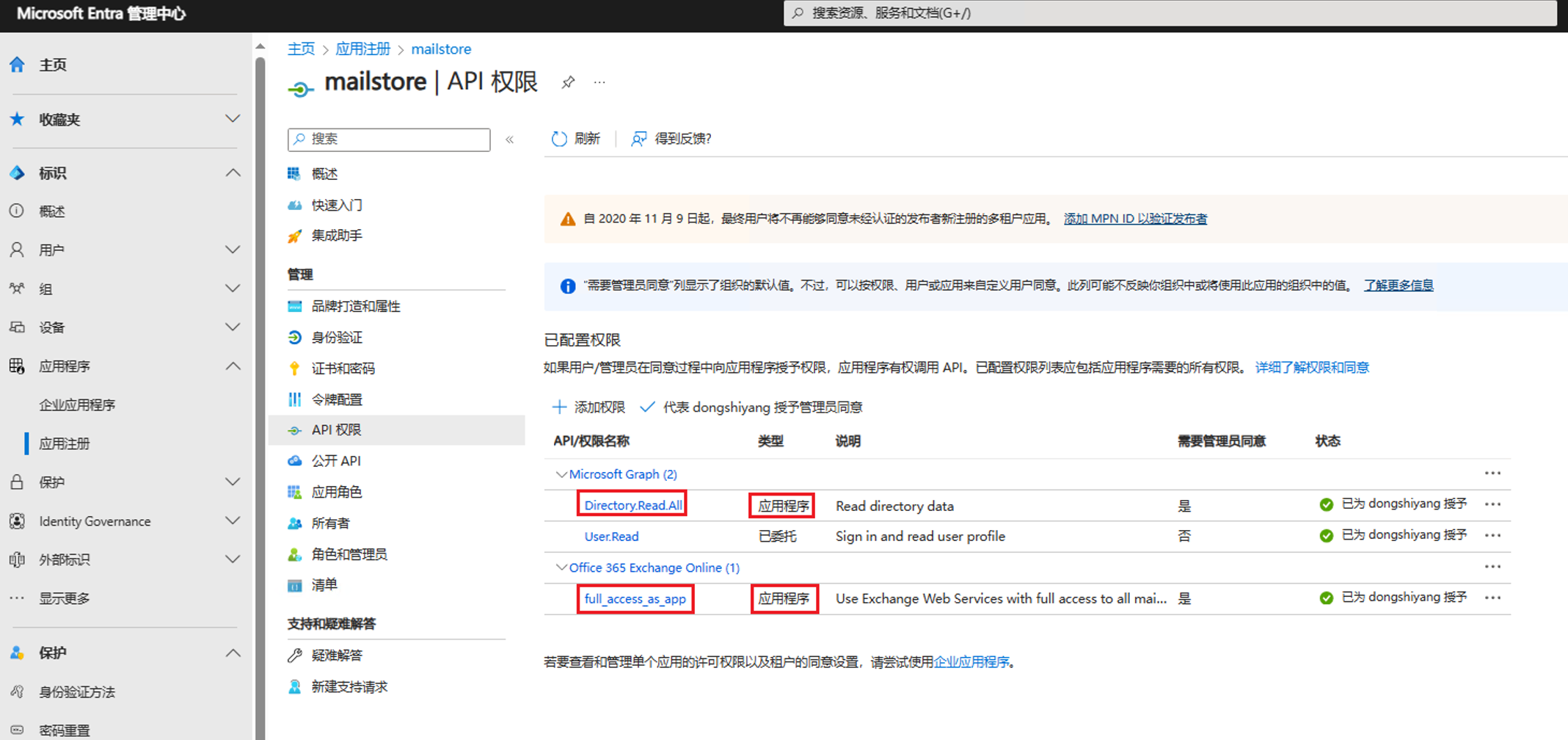Expand the 用户 sidebar chevron
Screen dimensions: 1568x740
click(x=233, y=250)
